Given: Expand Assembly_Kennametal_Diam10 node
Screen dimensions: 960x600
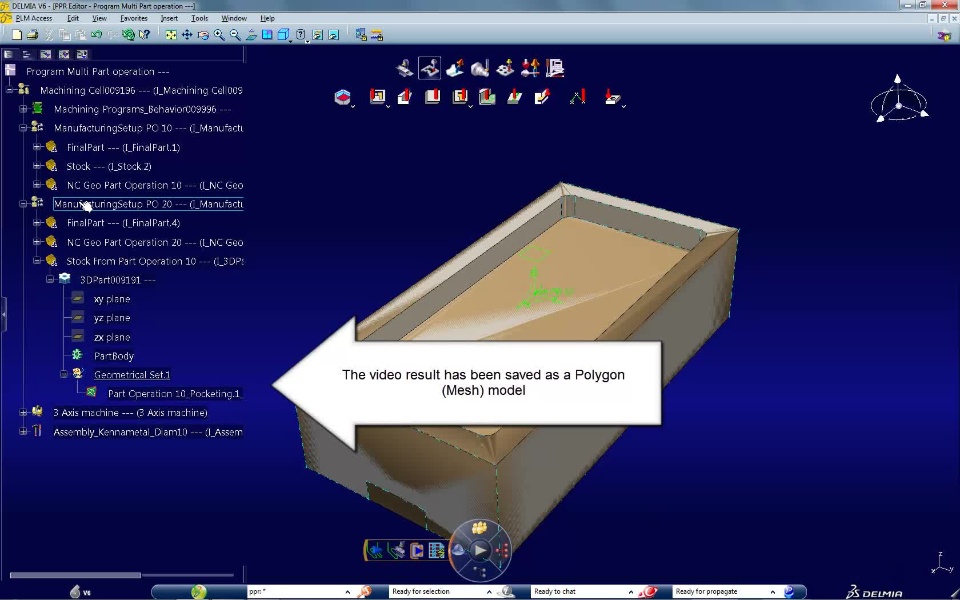Looking at the screenshot, I should coord(23,432).
